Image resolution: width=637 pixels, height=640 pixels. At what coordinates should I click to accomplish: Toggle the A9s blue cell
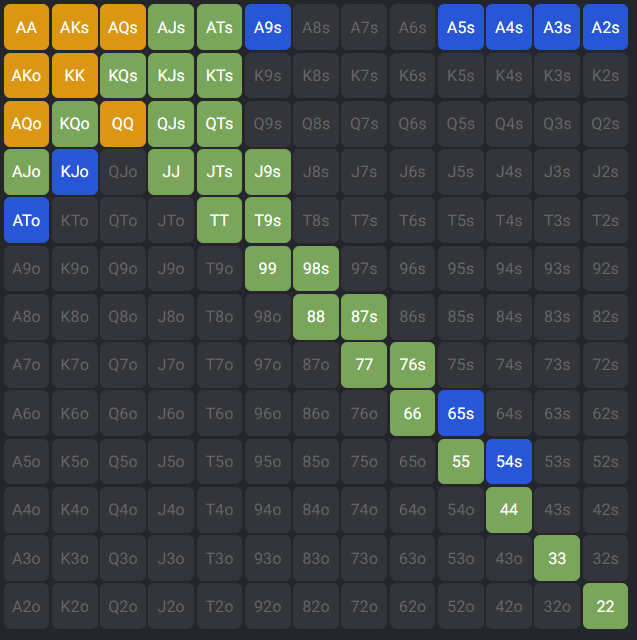click(x=267, y=27)
